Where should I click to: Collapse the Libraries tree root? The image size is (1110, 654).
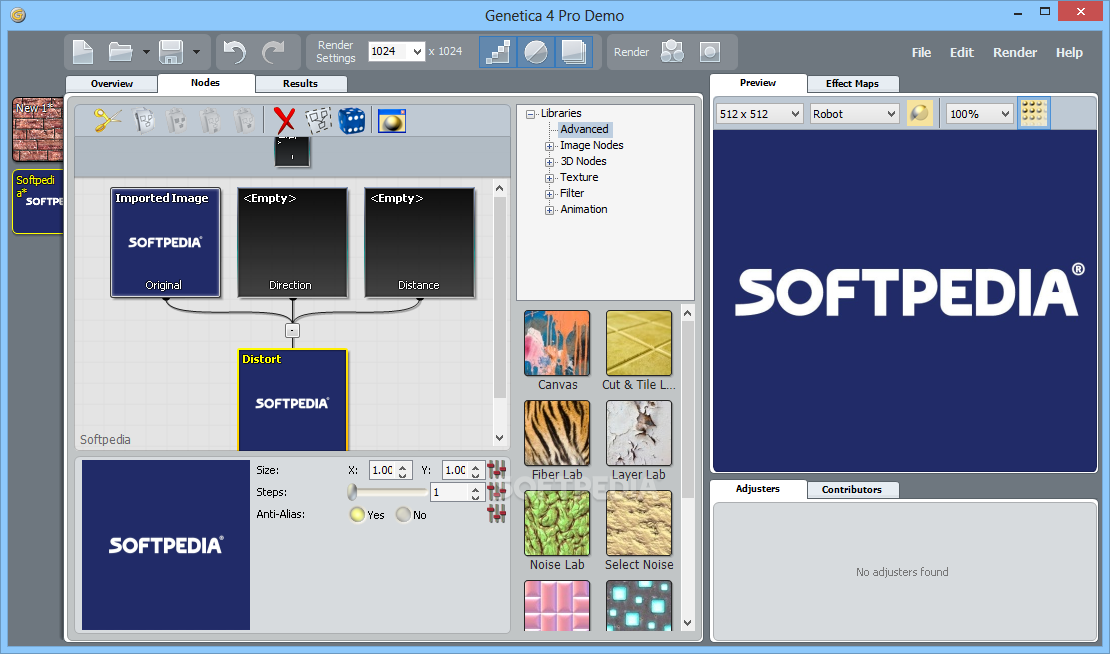[530, 113]
